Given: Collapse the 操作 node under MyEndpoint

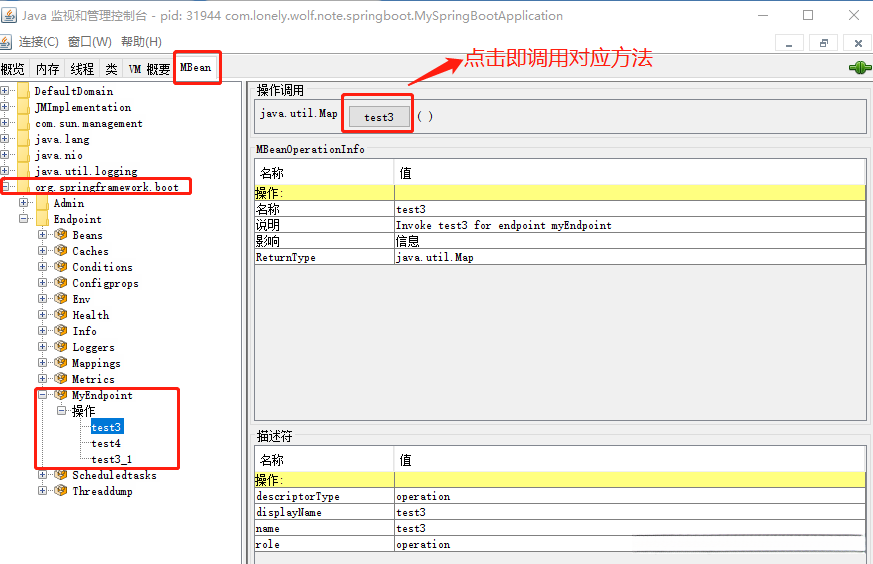Looking at the screenshot, I should (x=61, y=411).
